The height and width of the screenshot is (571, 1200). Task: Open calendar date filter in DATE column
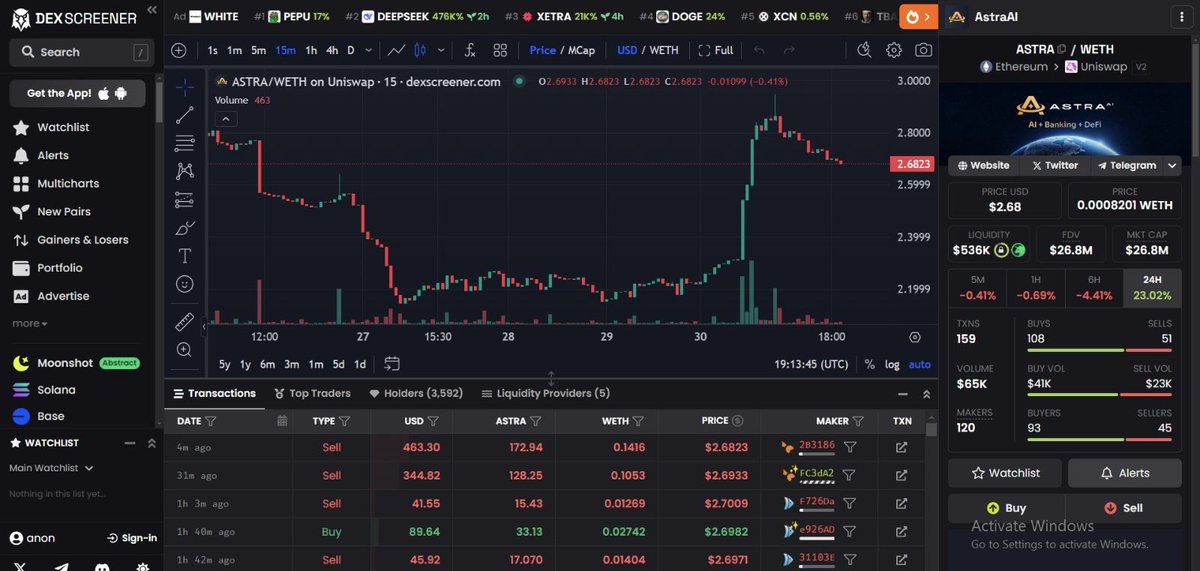[x=282, y=421]
